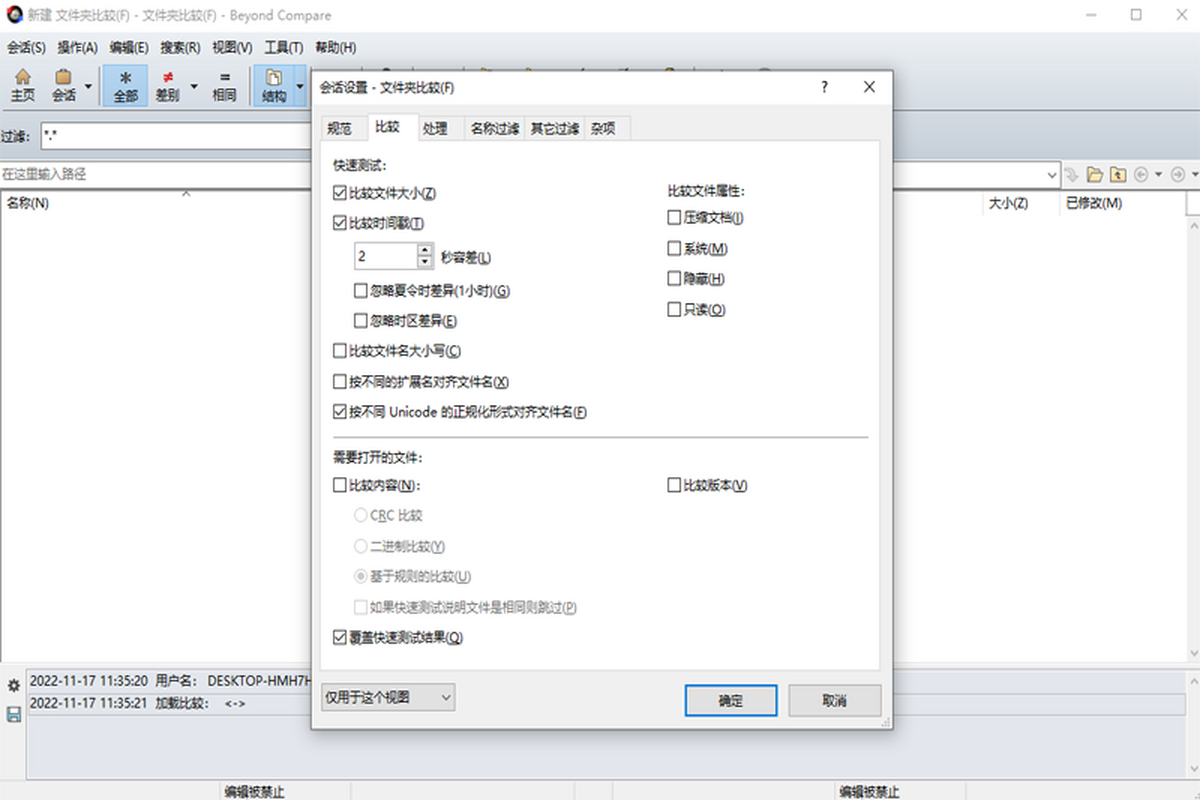Click the 相同 equals-sign icon

pos(224,85)
